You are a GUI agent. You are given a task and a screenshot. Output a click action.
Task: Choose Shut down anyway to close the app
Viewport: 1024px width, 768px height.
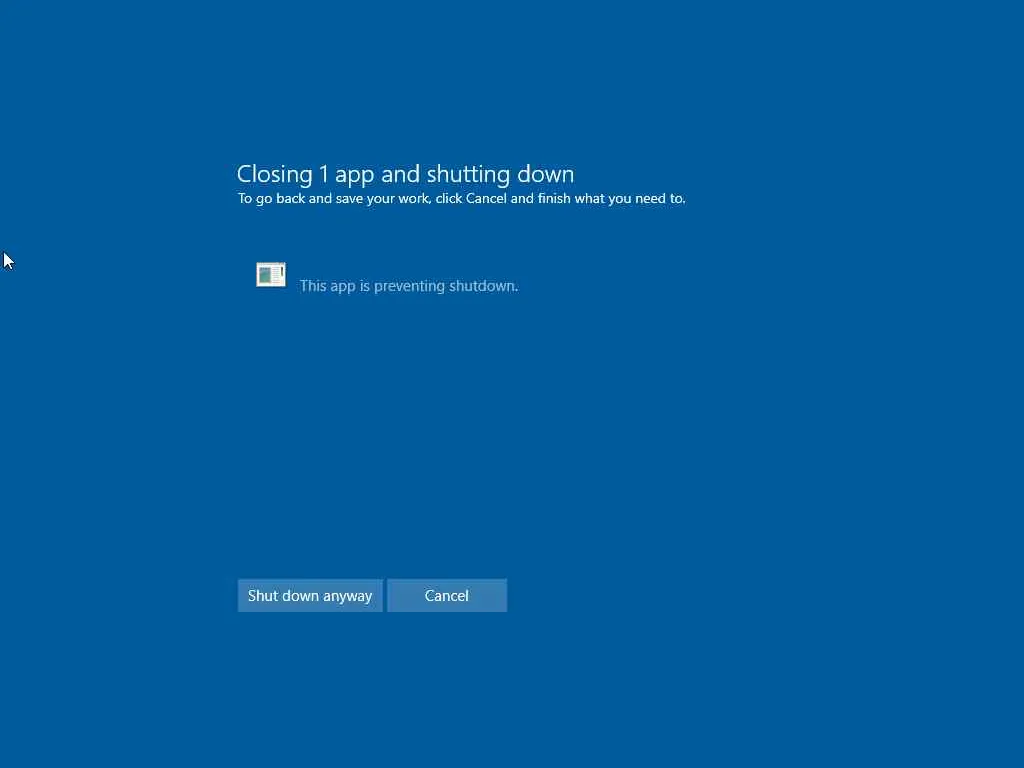[310, 596]
